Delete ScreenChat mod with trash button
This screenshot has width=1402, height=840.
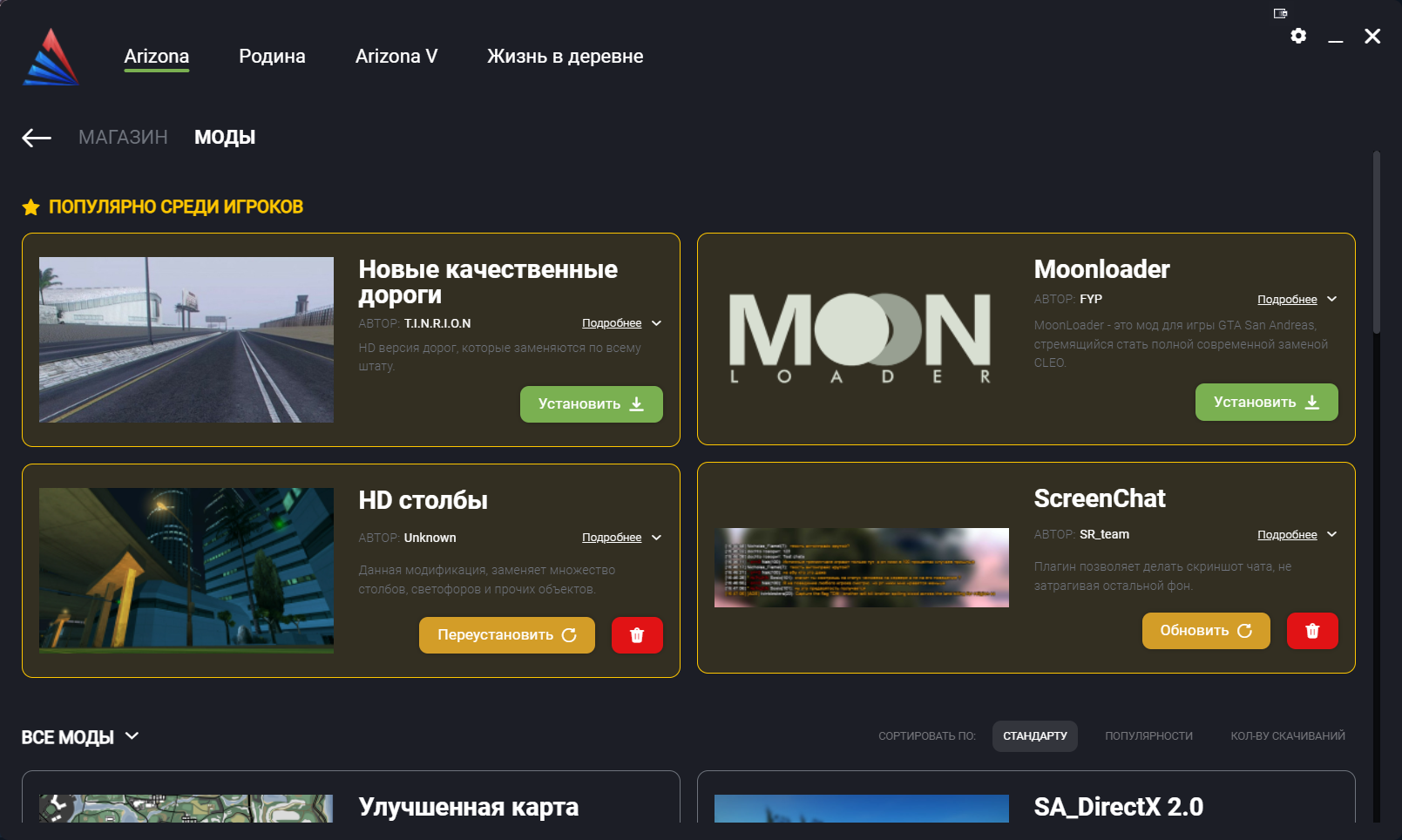[1312, 631]
